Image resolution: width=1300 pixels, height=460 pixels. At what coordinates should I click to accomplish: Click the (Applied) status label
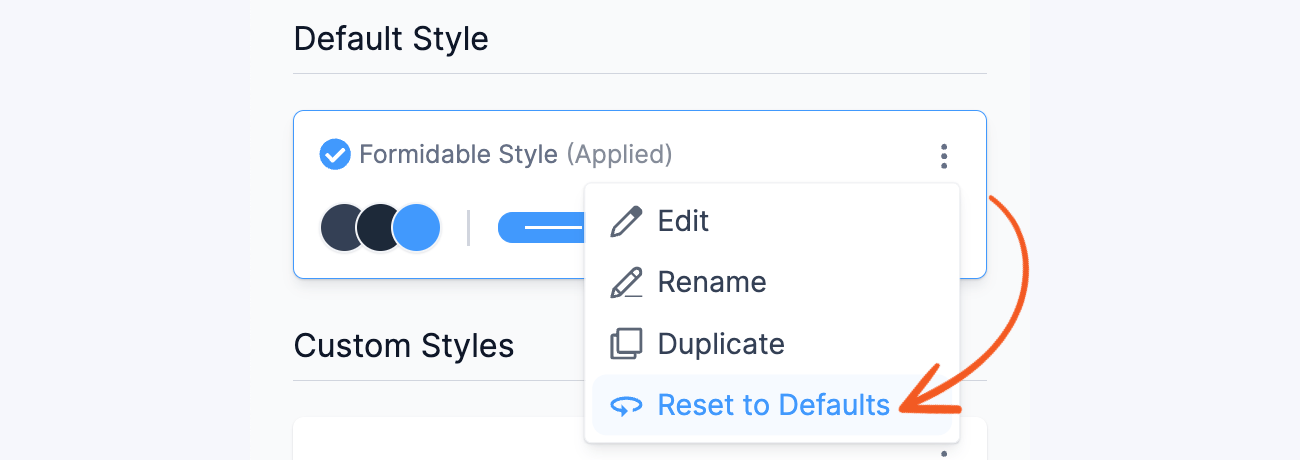(620, 155)
